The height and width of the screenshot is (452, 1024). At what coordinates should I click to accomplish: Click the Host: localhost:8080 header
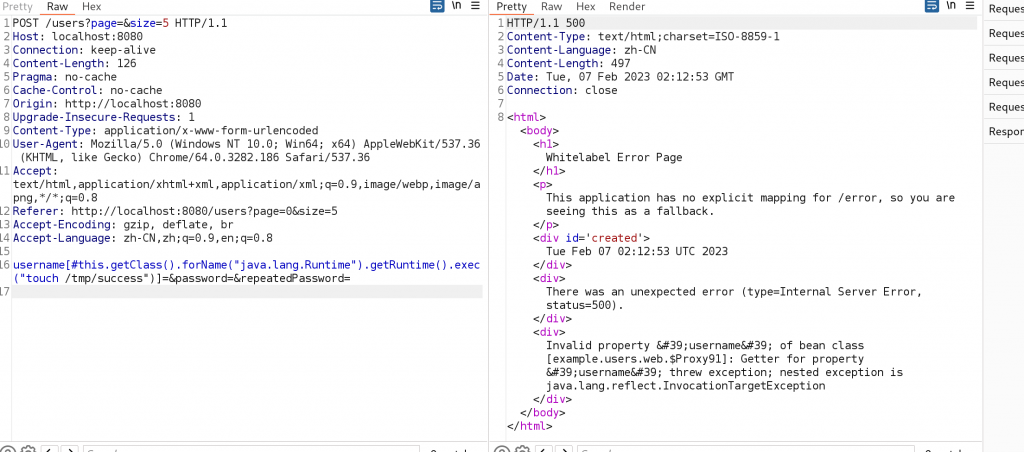(x=78, y=37)
